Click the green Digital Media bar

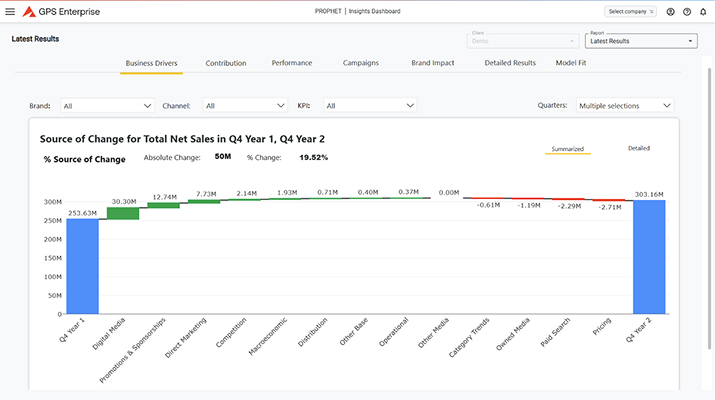tap(123, 212)
